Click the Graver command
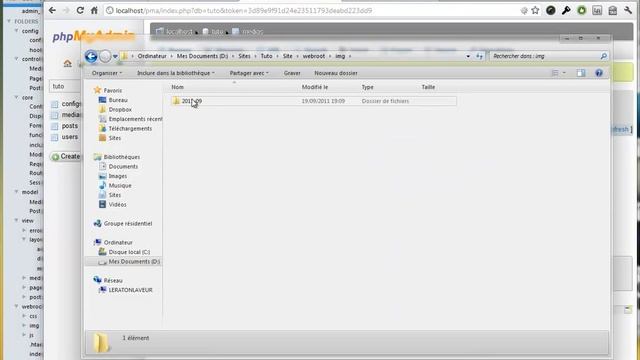The height and width of the screenshot is (360, 640). (292, 73)
